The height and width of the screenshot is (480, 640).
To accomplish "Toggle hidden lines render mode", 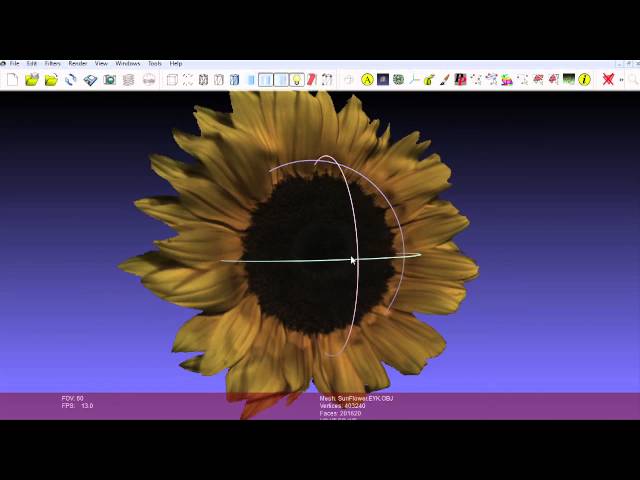I will click(219, 79).
